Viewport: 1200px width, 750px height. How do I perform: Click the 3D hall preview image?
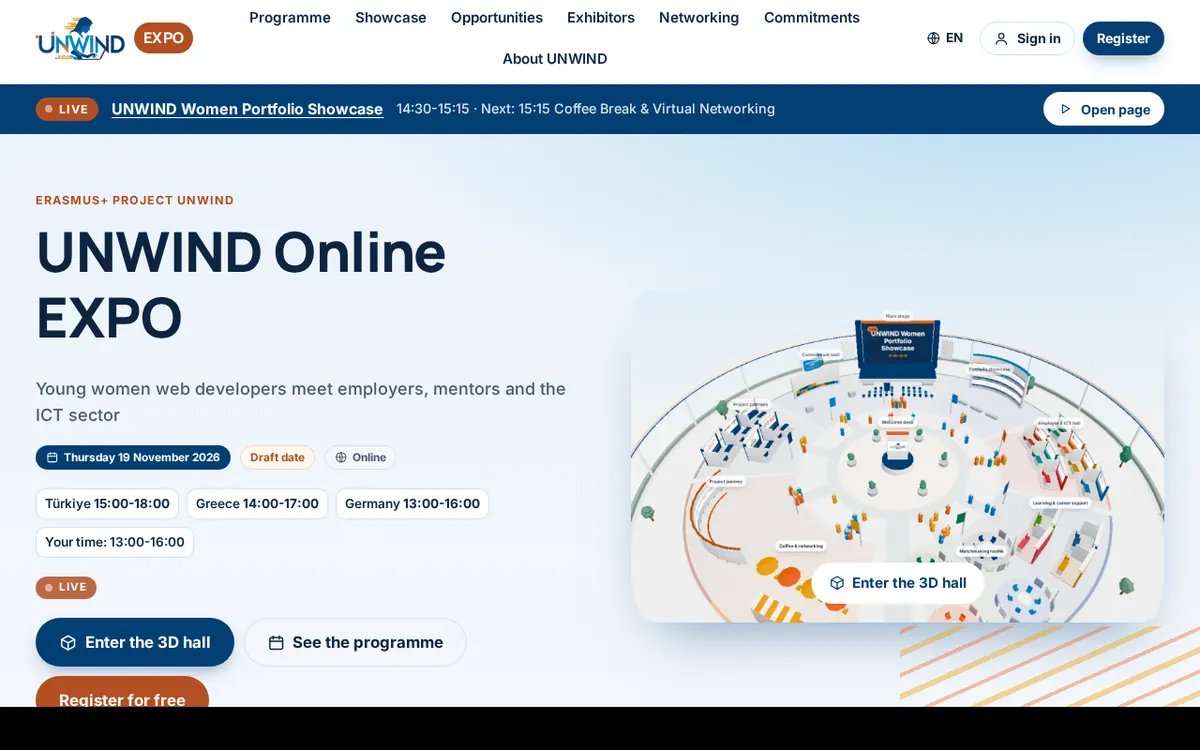click(897, 456)
